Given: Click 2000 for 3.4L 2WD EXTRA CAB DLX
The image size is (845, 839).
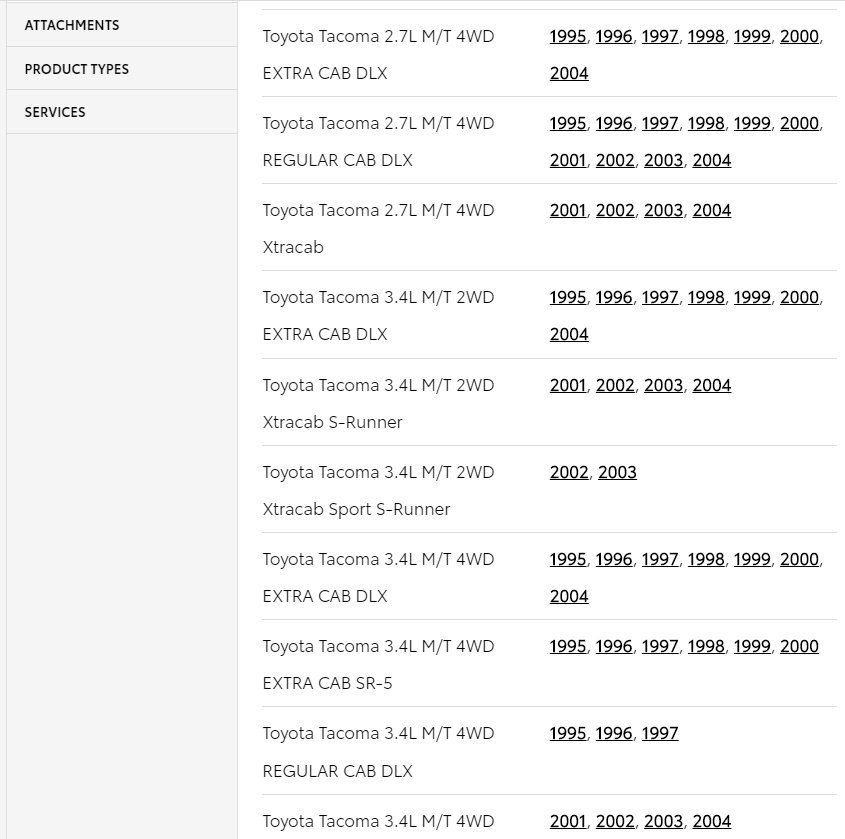Looking at the screenshot, I should coord(799,297).
